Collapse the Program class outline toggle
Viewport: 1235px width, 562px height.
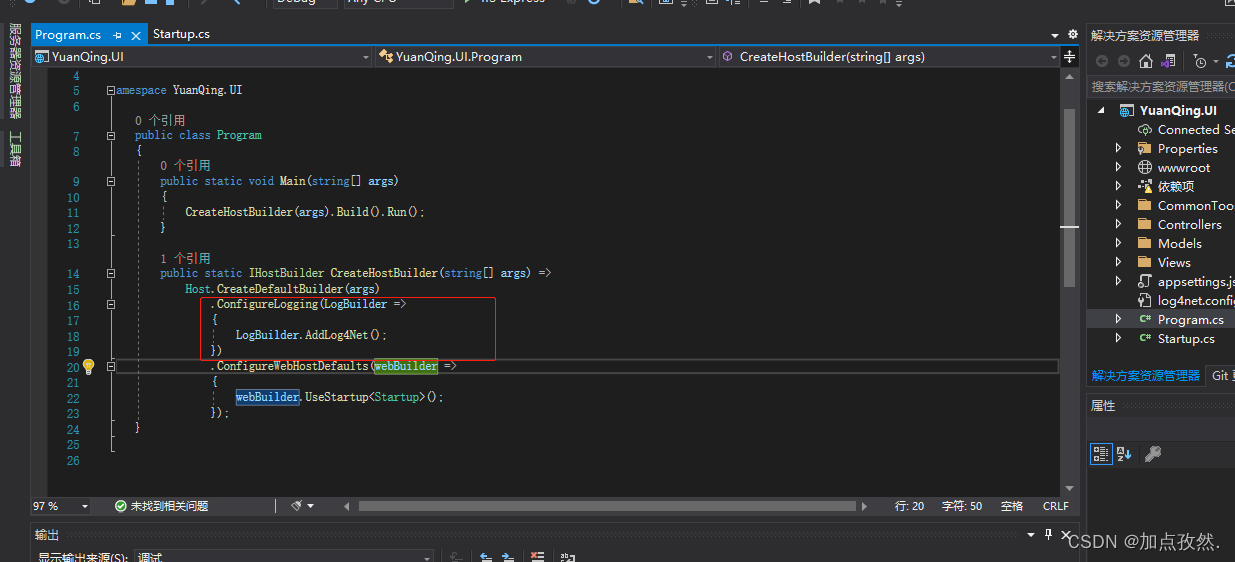111,135
